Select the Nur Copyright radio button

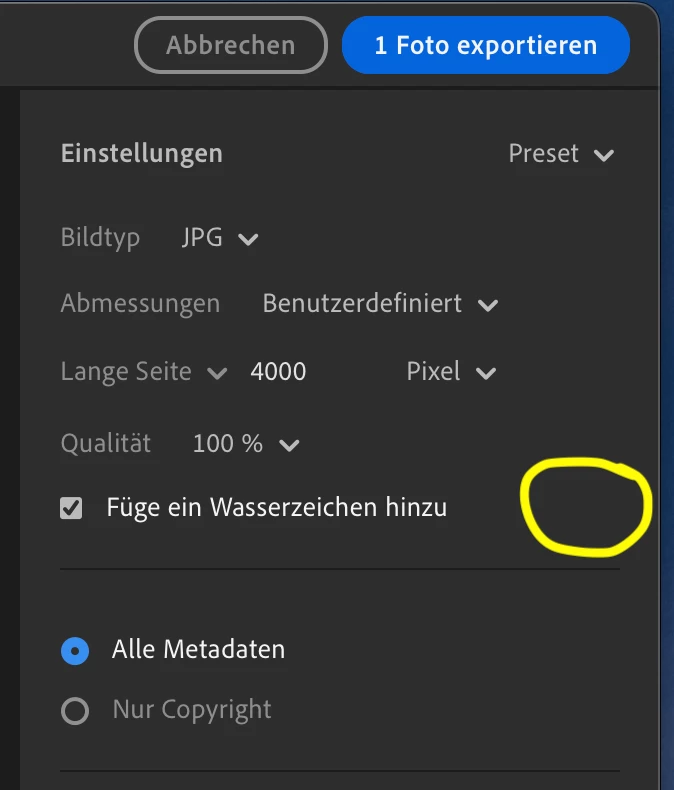(x=75, y=711)
